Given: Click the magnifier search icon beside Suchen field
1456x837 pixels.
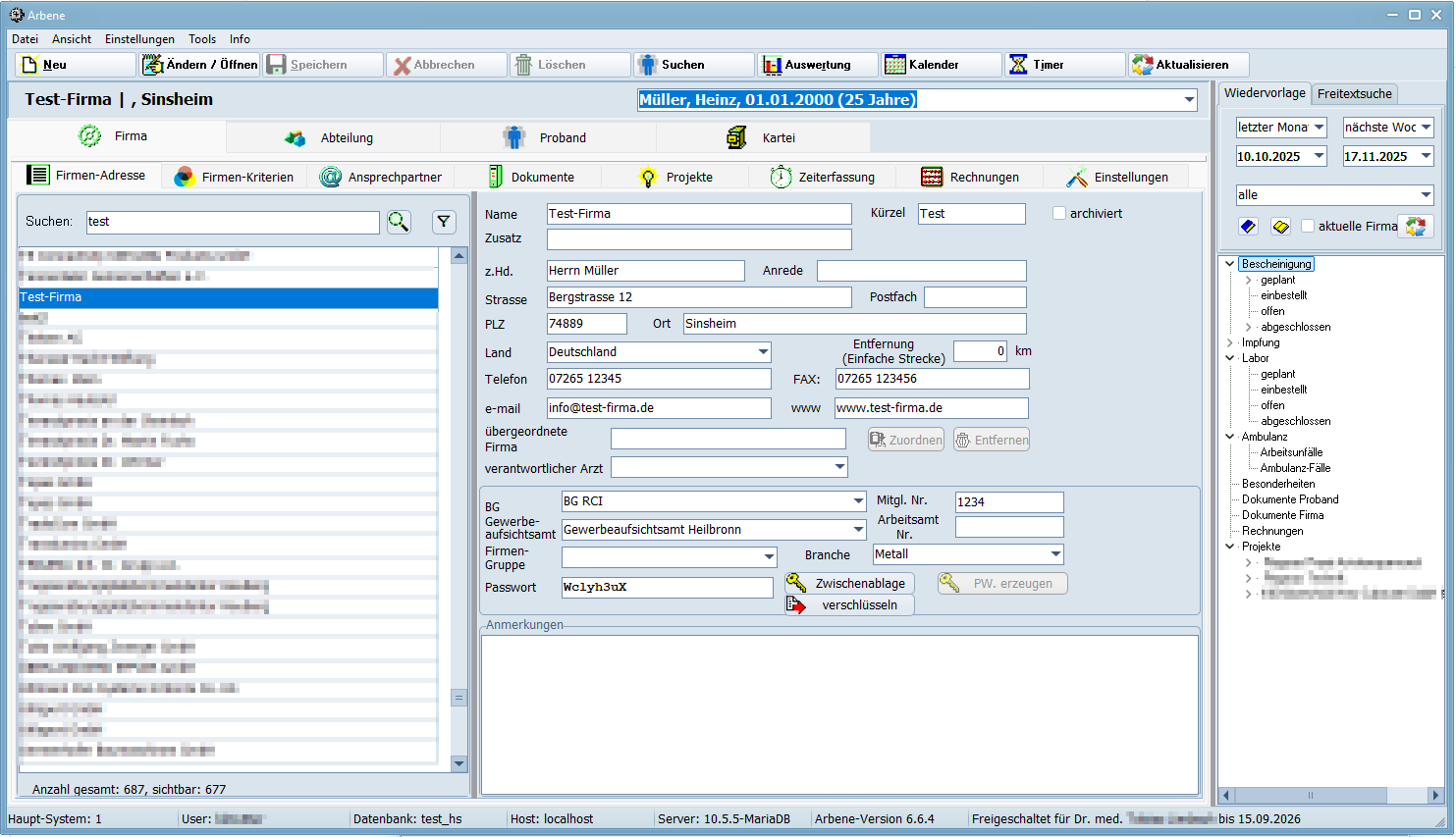Looking at the screenshot, I should click(399, 222).
